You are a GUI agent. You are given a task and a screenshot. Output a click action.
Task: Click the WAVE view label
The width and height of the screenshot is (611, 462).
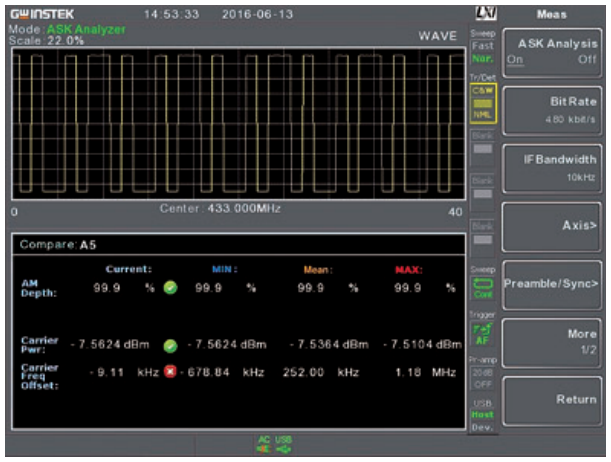pyautogui.click(x=438, y=36)
